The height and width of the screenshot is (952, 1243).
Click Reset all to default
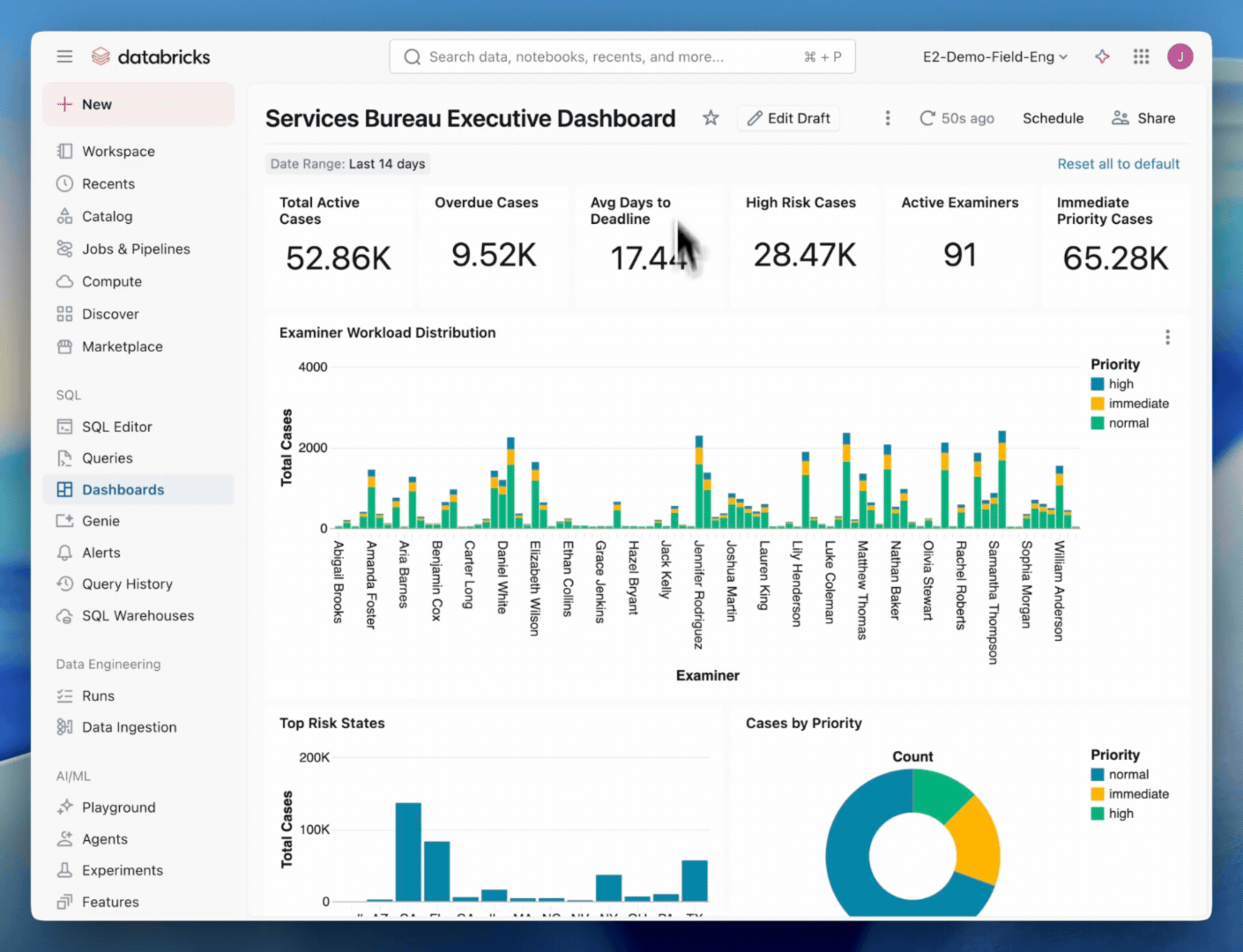1118,163
